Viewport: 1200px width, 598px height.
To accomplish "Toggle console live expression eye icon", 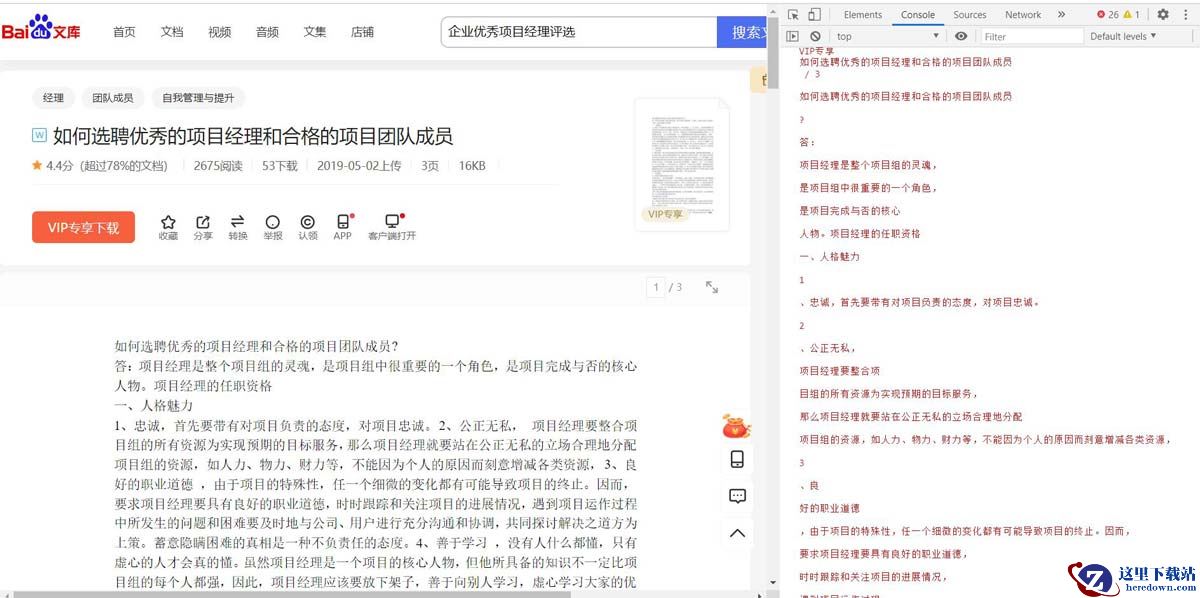I will [961, 36].
